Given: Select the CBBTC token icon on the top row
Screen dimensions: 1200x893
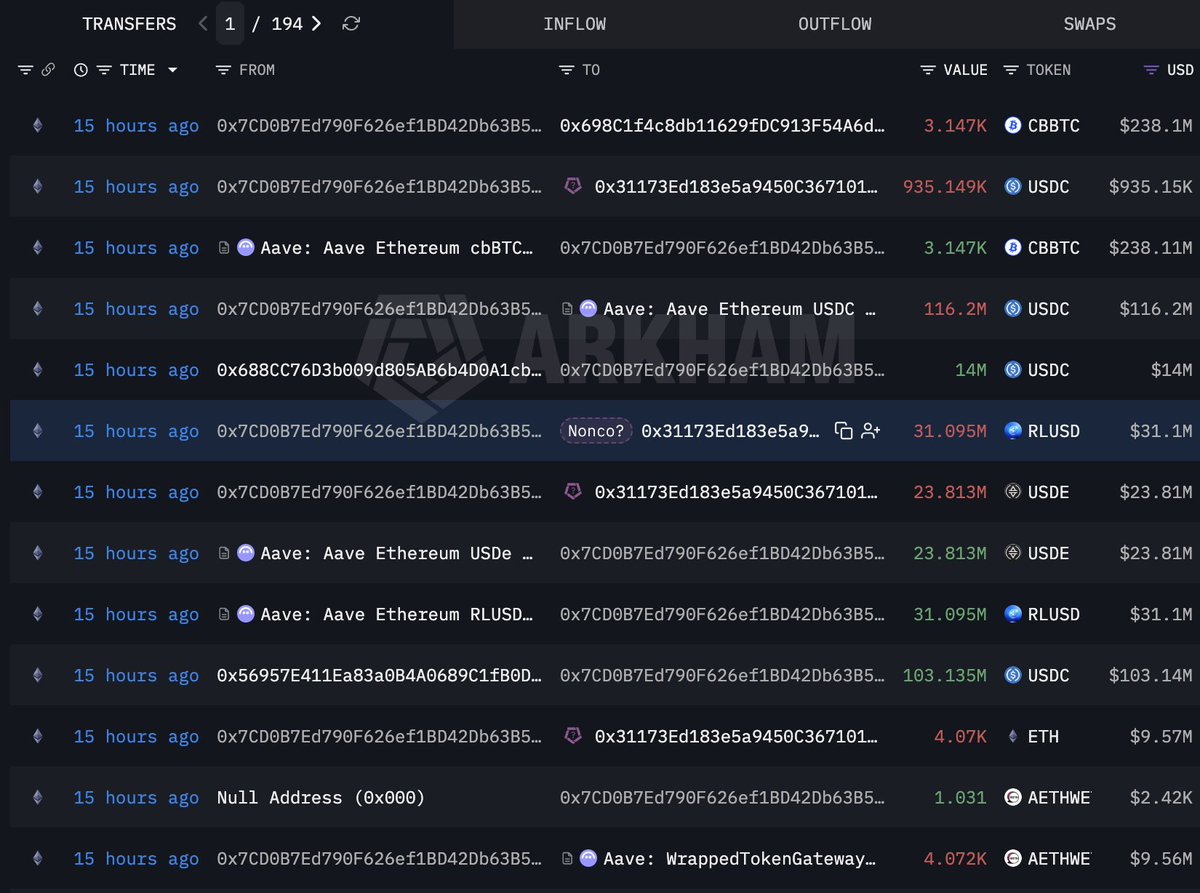Looking at the screenshot, I should point(1013,126).
